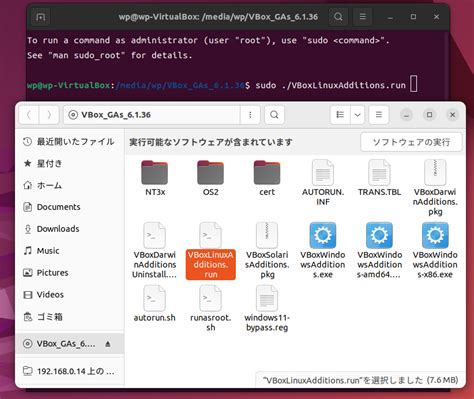The width and height of the screenshot is (474, 399).
Task: Open the terminal hamburger menu
Action: click(363, 17)
